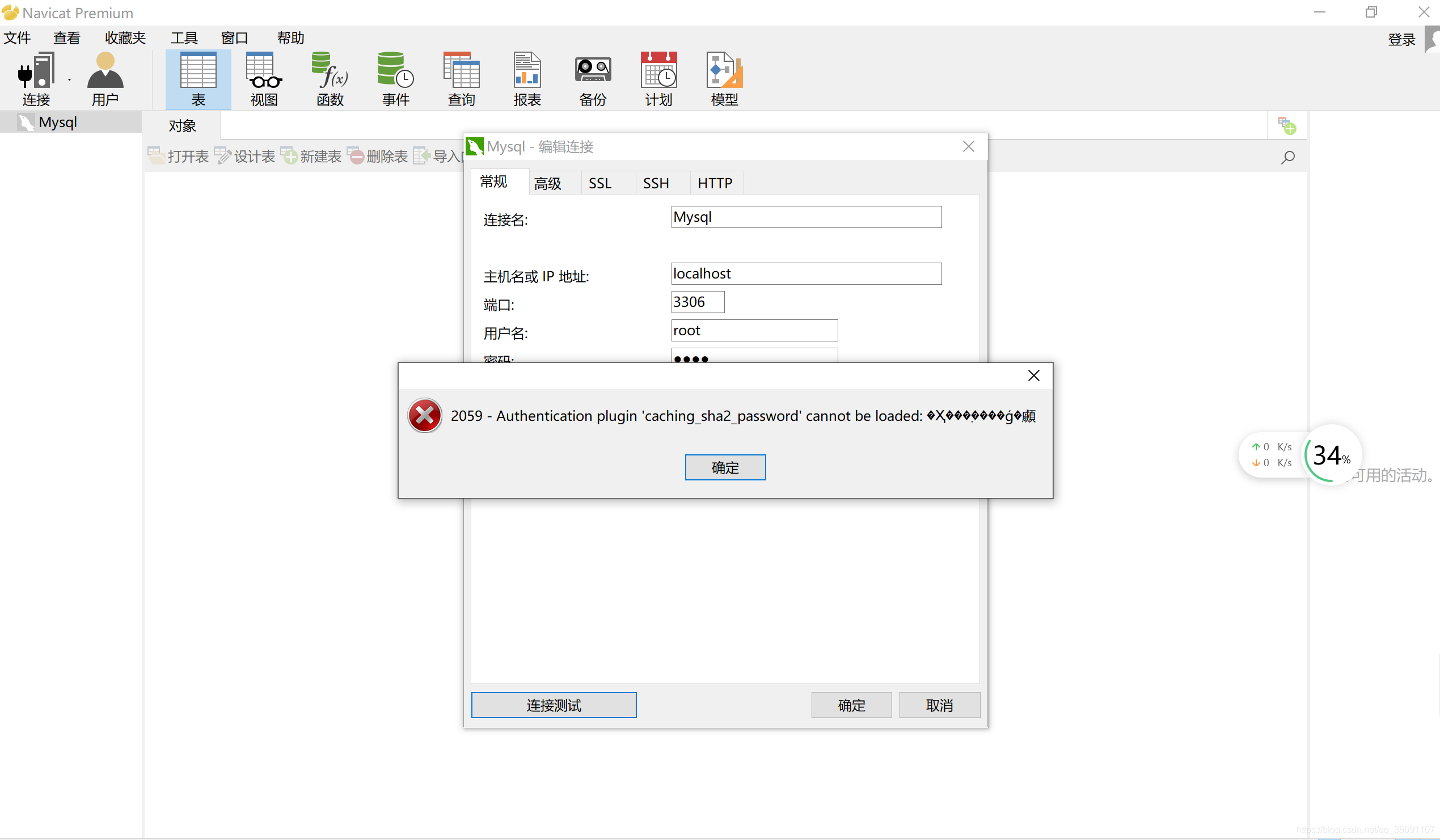
Task: Open the Favorites (收藏夹) menu
Action: [x=125, y=37]
